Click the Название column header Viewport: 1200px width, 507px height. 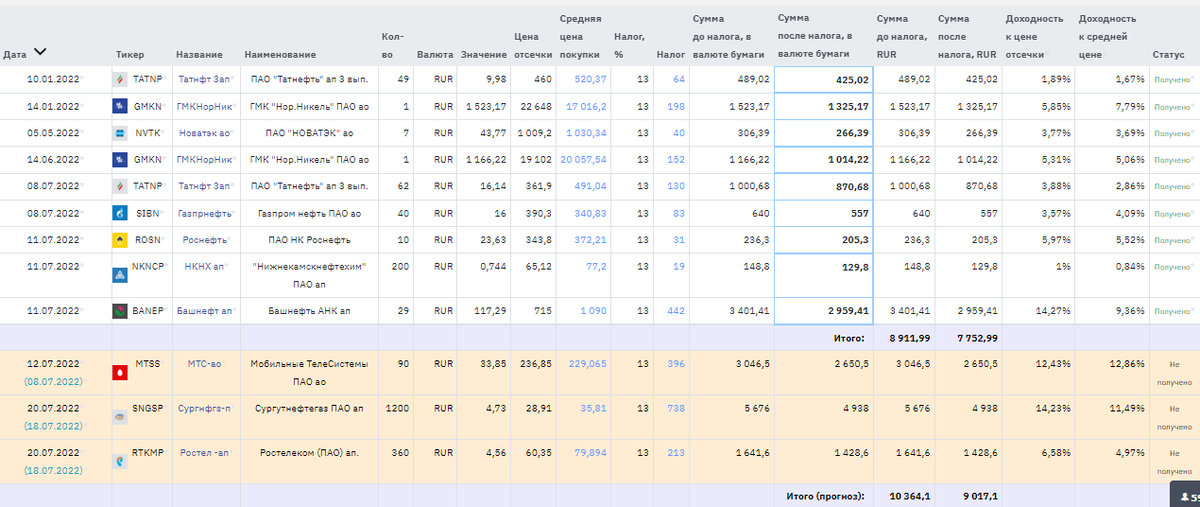[199, 54]
